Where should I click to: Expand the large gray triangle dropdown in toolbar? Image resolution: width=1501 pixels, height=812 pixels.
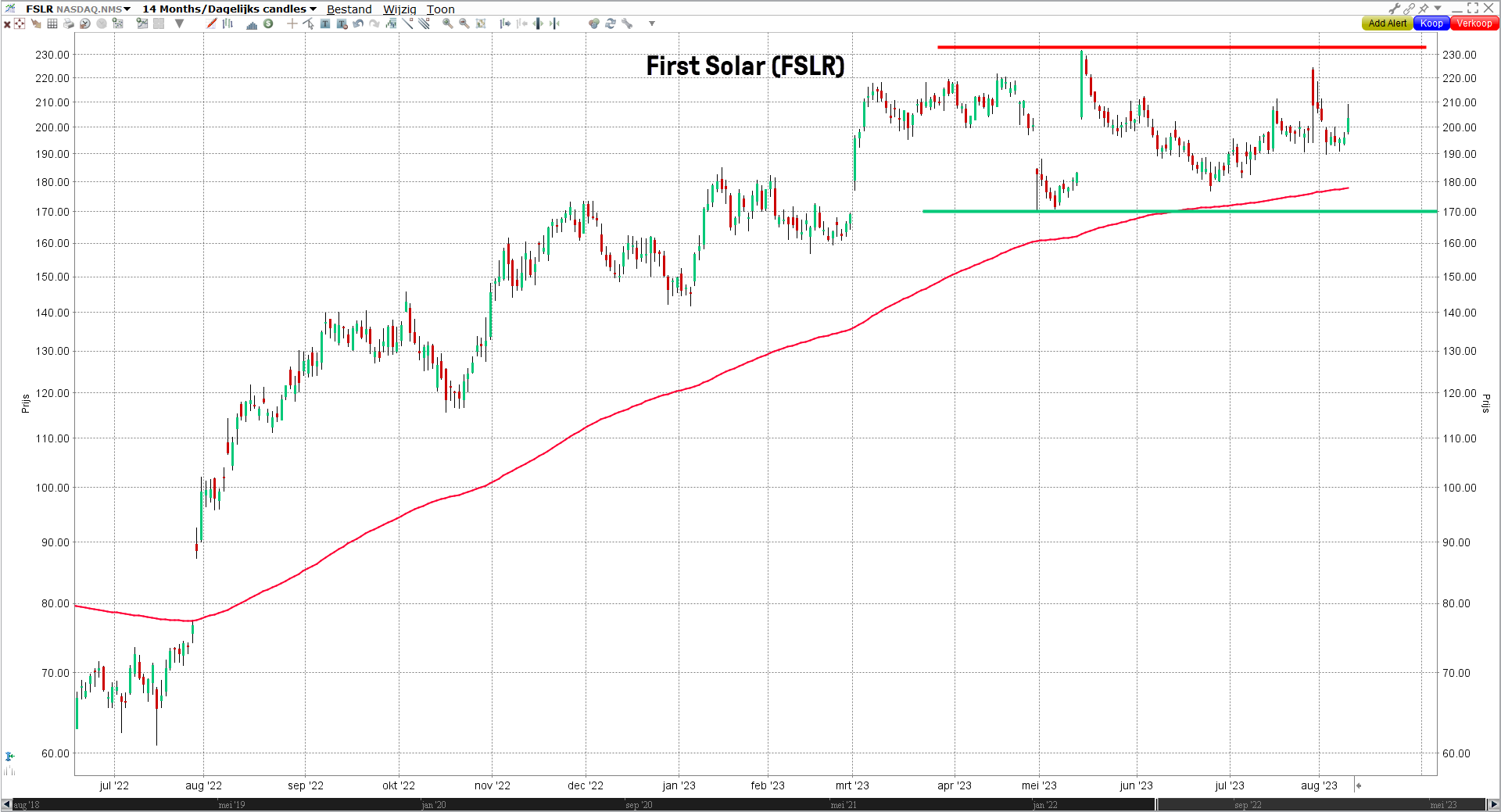click(179, 23)
